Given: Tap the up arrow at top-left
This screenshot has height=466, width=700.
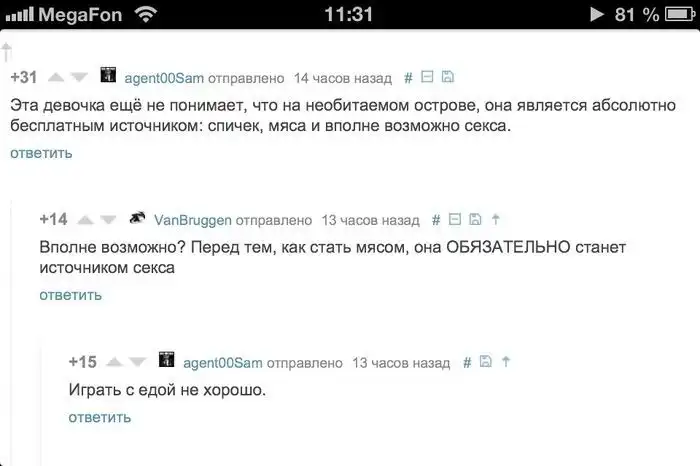Looking at the screenshot, I should tap(6, 52).
